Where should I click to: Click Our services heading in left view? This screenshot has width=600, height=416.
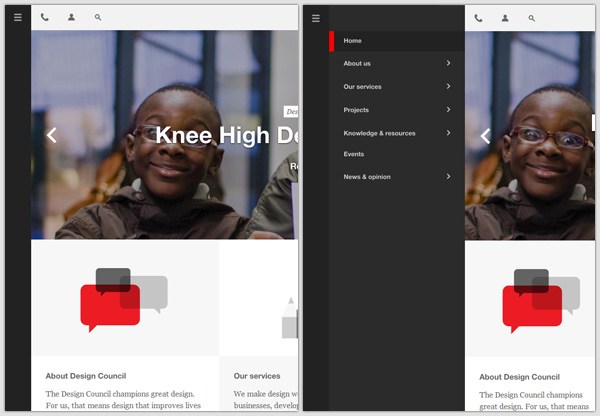coord(257,376)
